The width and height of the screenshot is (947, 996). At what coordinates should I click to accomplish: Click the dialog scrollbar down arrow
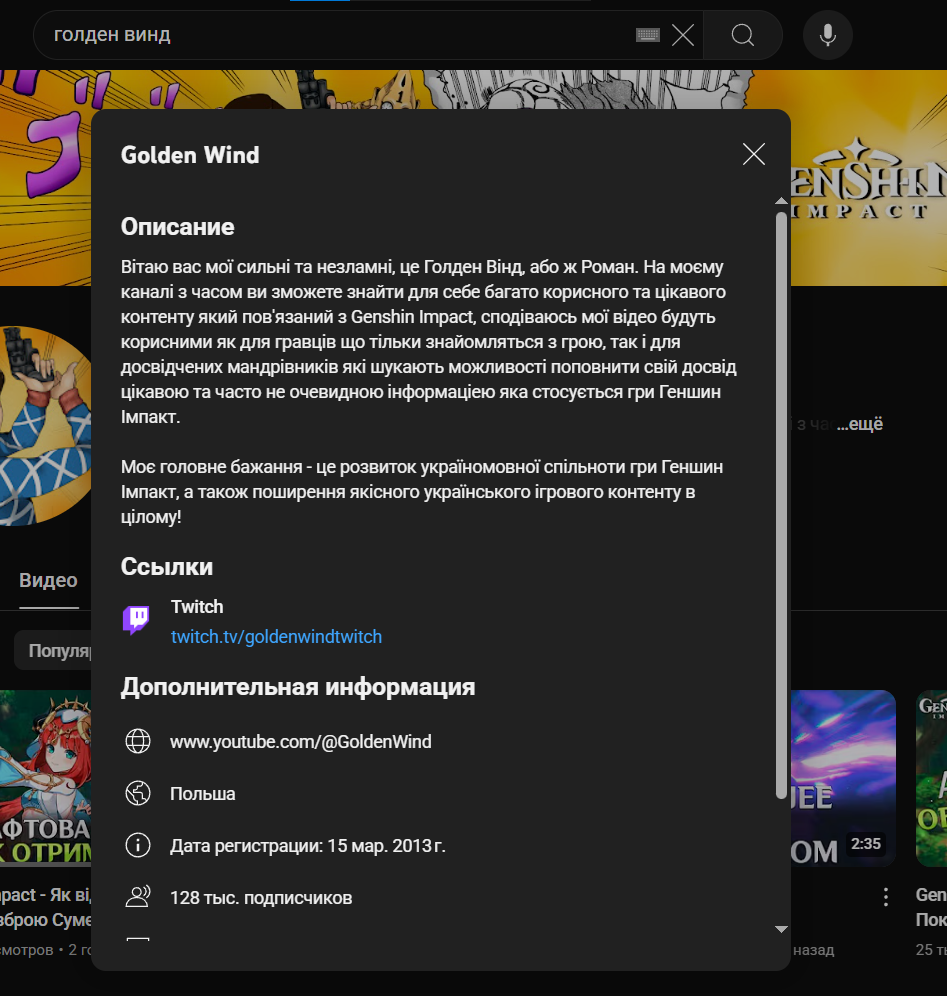[781, 929]
